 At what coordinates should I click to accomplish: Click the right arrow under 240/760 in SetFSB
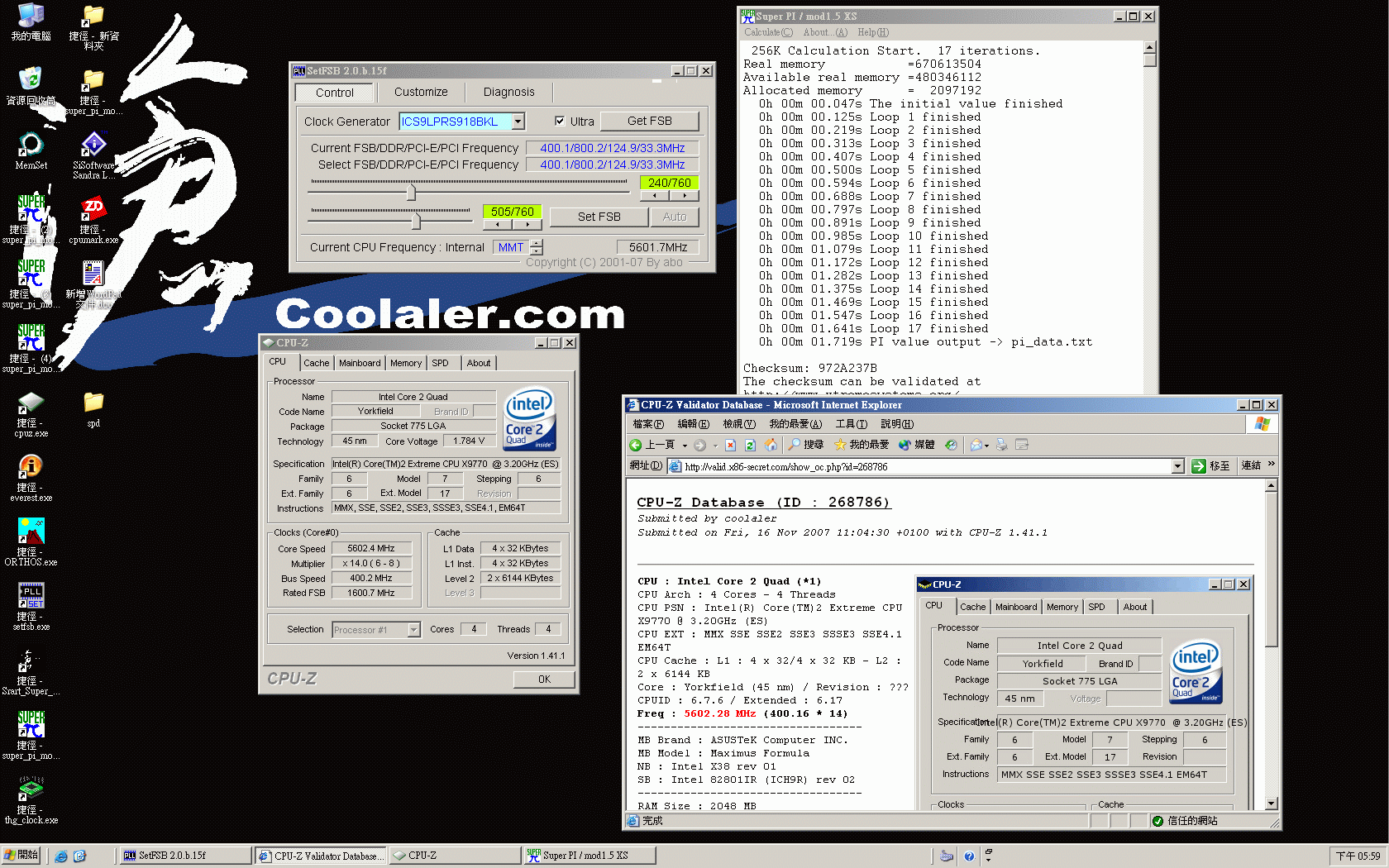[685, 196]
